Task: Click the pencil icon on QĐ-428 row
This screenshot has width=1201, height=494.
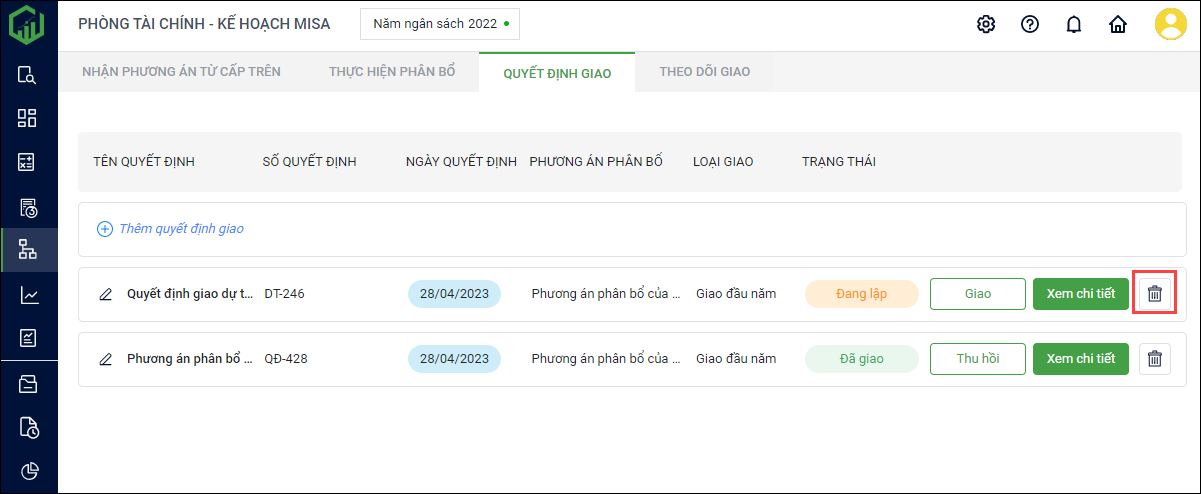Action: pos(106,359)
